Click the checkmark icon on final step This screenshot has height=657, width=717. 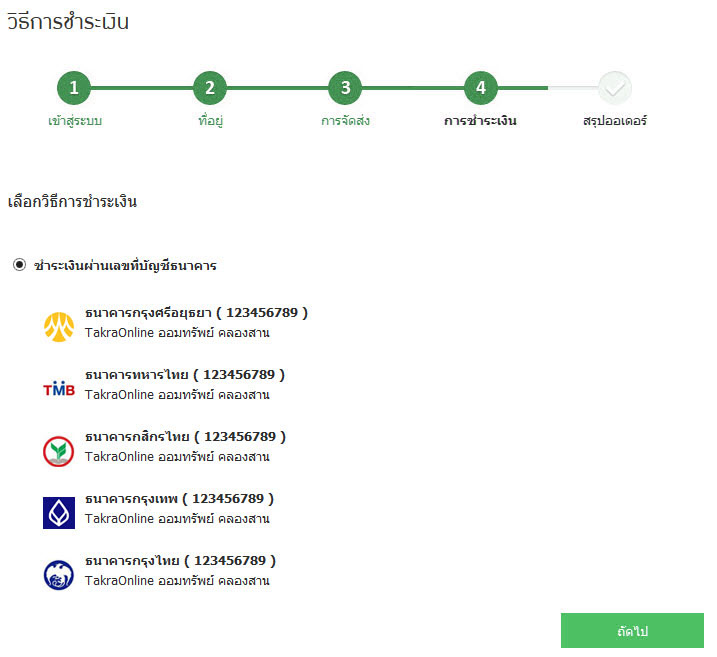click(x=615, y=88)
